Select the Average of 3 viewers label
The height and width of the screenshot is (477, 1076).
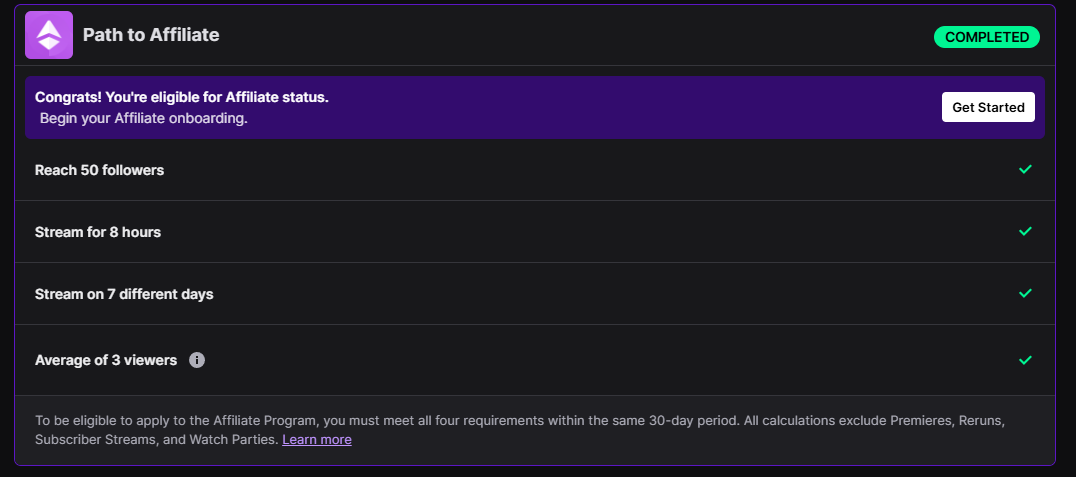(x=106, y=360)
